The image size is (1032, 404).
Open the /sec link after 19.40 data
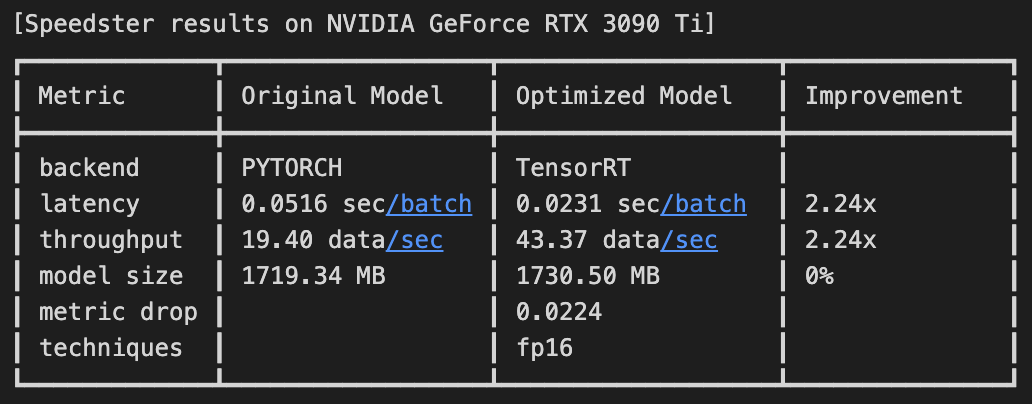[414, 240]
